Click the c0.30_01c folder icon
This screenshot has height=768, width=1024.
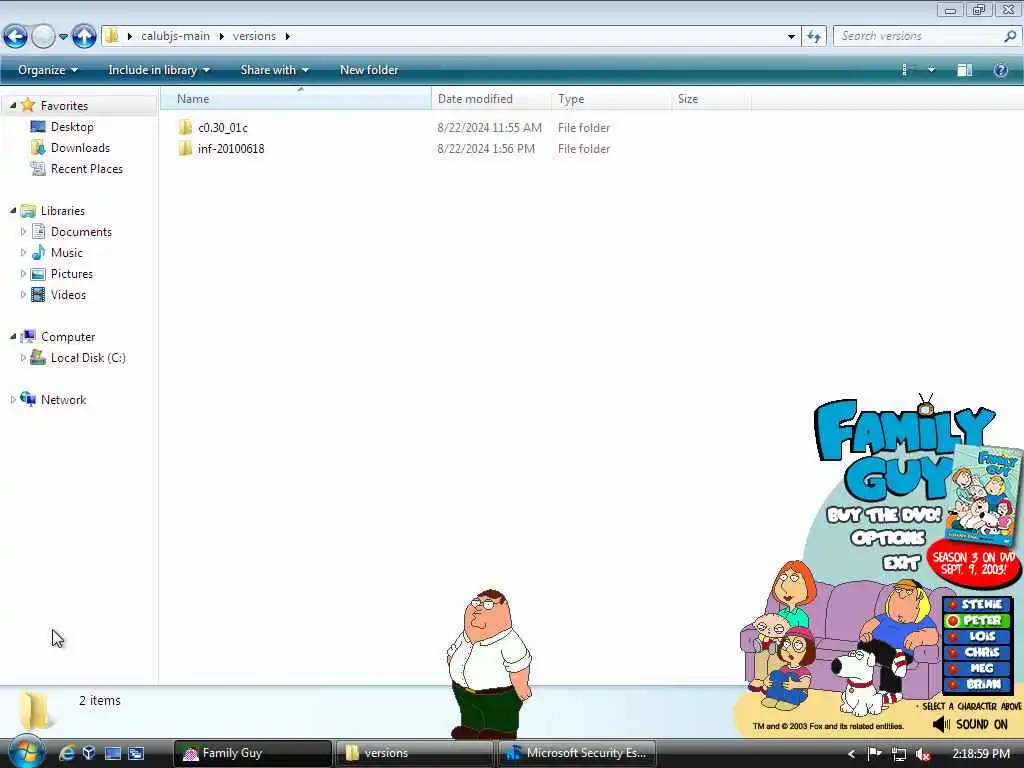point(185,127)
